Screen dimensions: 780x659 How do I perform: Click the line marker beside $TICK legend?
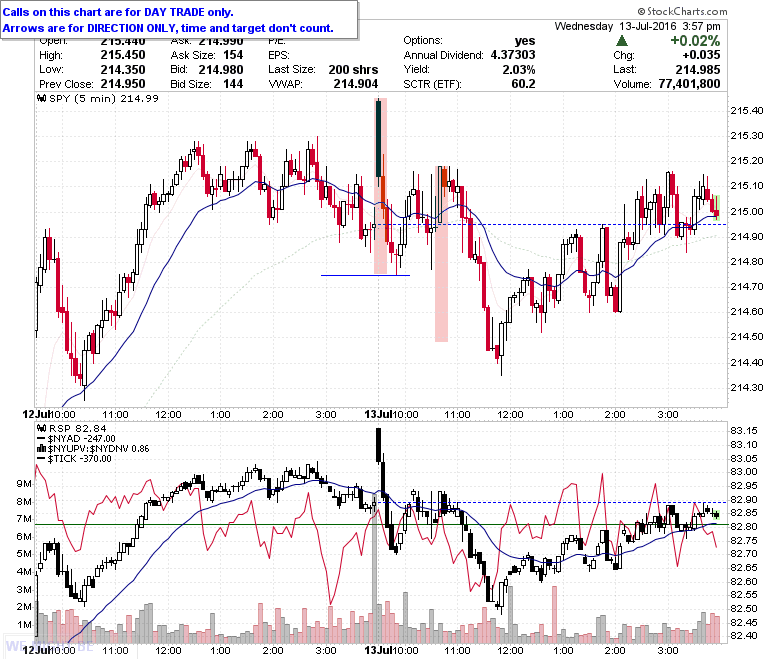tap(42, 459)
